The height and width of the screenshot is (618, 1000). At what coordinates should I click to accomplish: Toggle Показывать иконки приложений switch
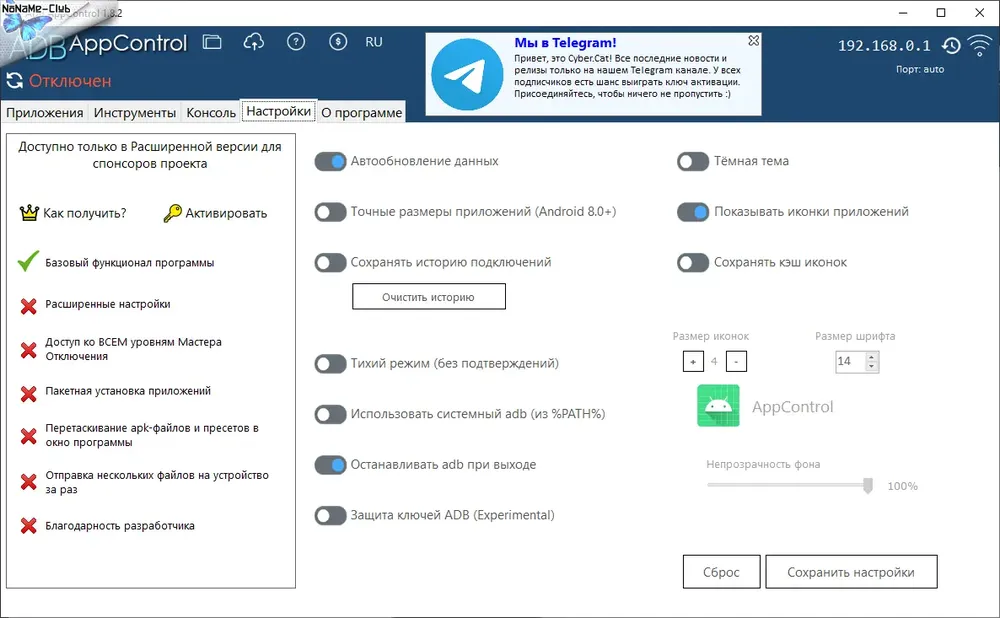point(693,212)
